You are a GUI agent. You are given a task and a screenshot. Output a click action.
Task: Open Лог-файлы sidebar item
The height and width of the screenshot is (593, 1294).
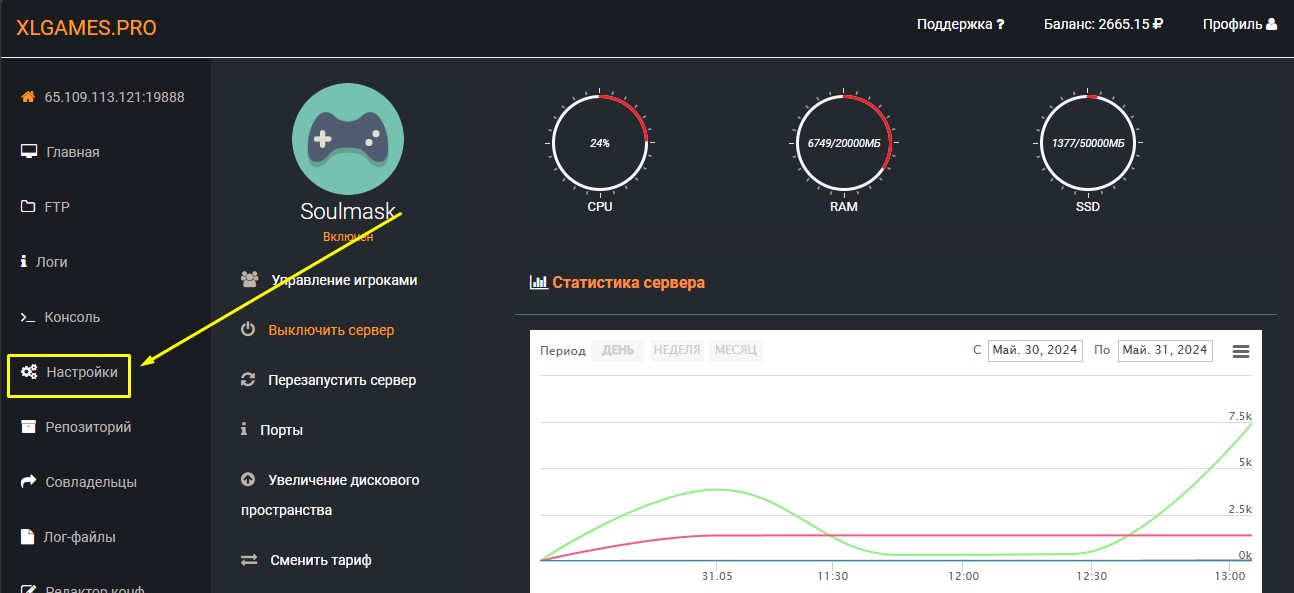[80, 537]
